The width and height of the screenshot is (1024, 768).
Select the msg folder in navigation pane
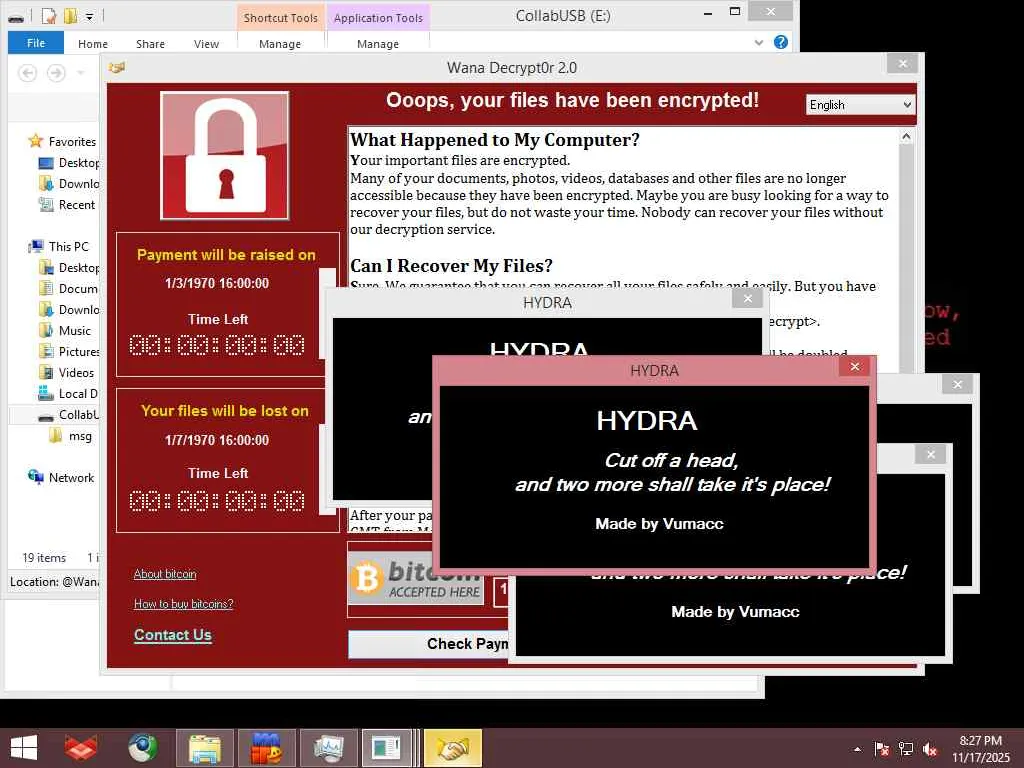tap(71, 436)
